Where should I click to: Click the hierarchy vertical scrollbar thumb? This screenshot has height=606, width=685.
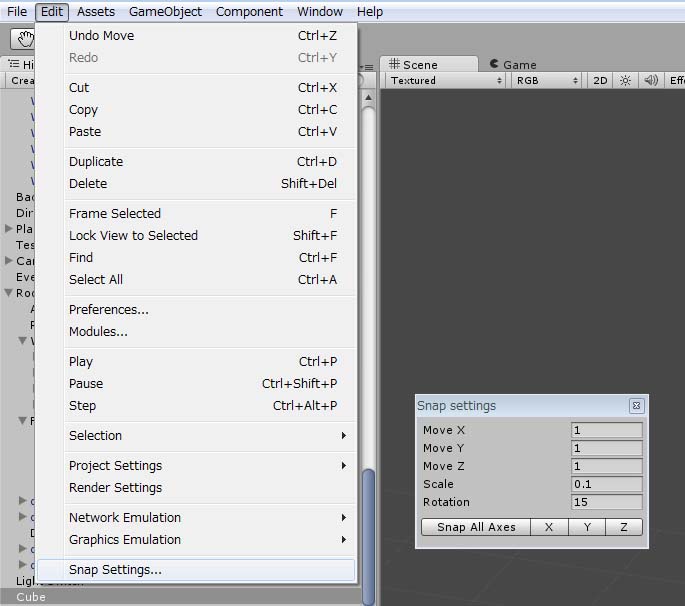(368, 537)
